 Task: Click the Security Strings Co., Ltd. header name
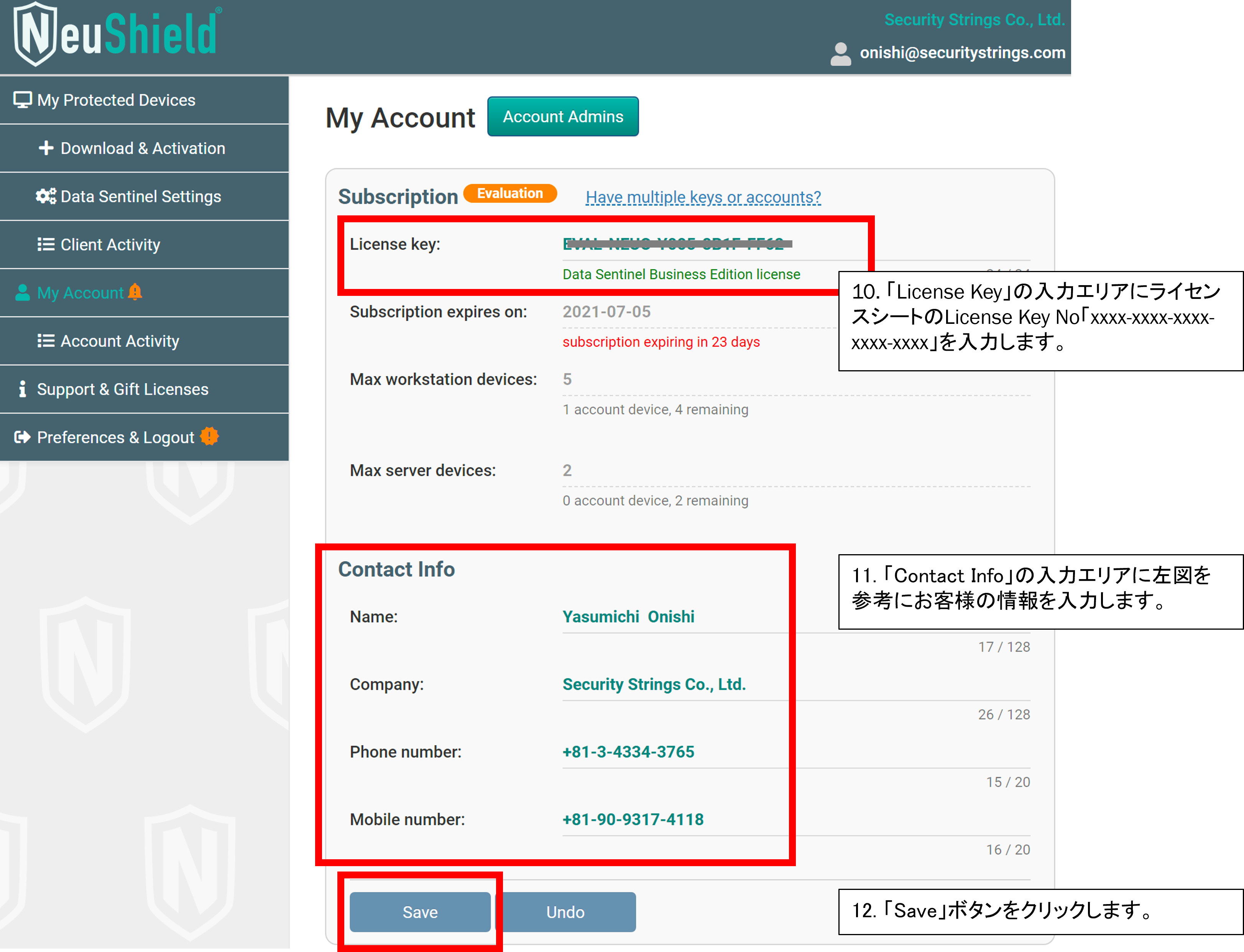[975, 20]
